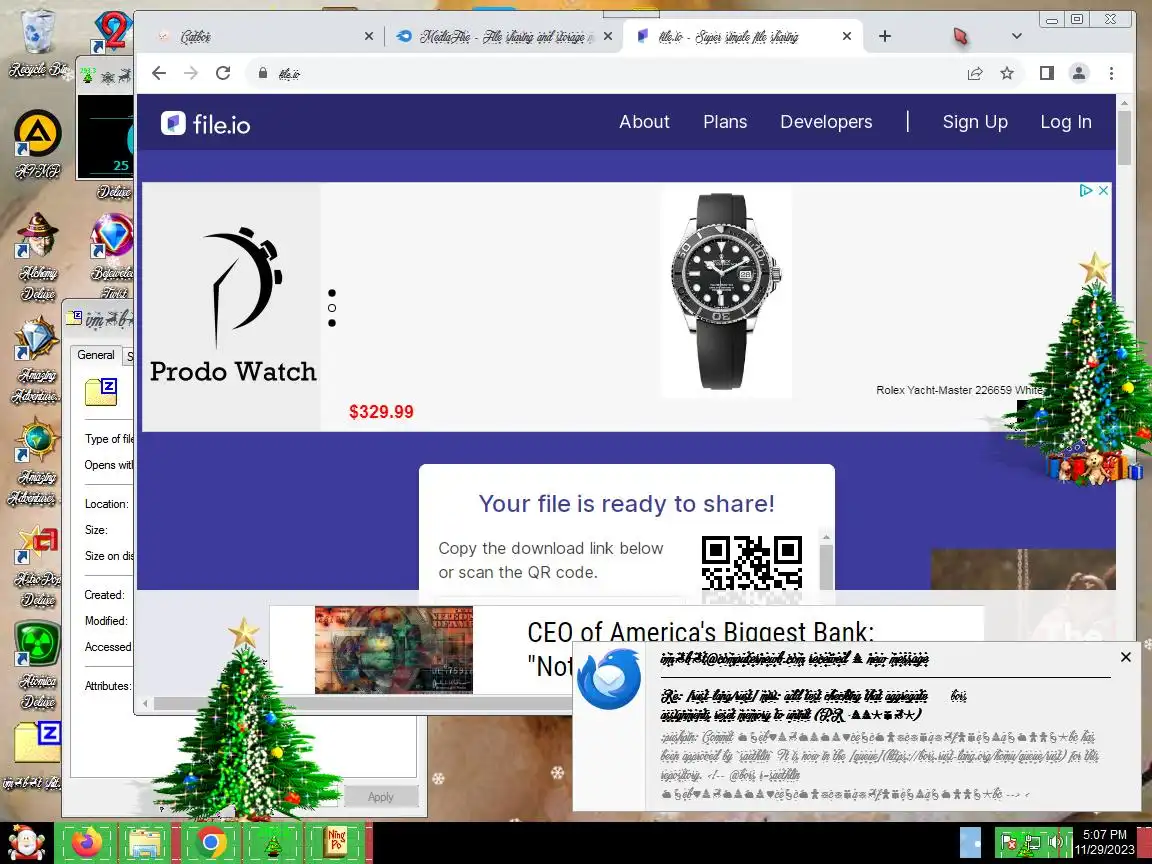The height and width of the screenshot is (864, 1152).
Task: Open Atomica Deluxe desktop icon
Action: pos(37,666)
